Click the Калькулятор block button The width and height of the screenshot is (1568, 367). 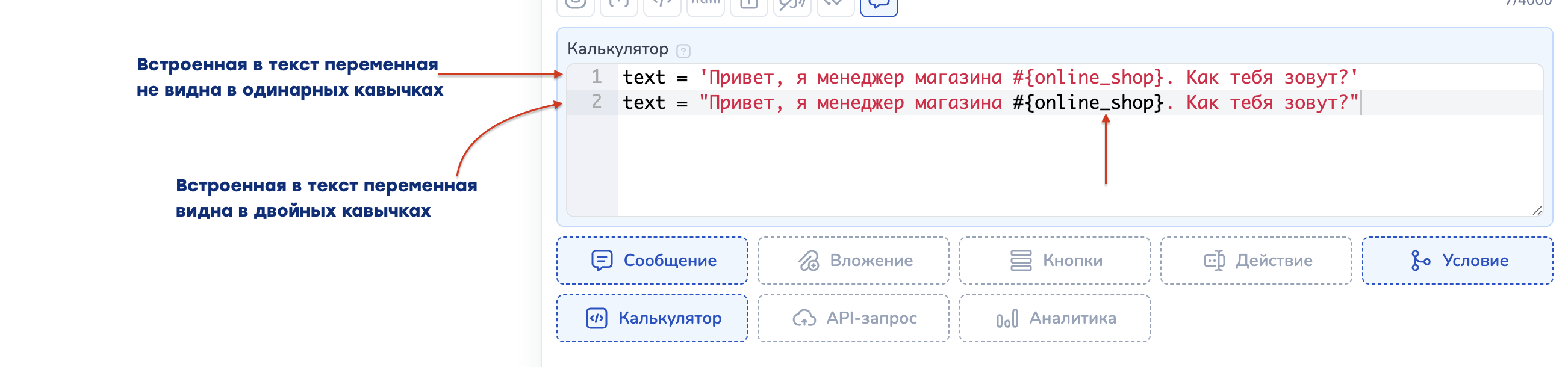[652, 318]
